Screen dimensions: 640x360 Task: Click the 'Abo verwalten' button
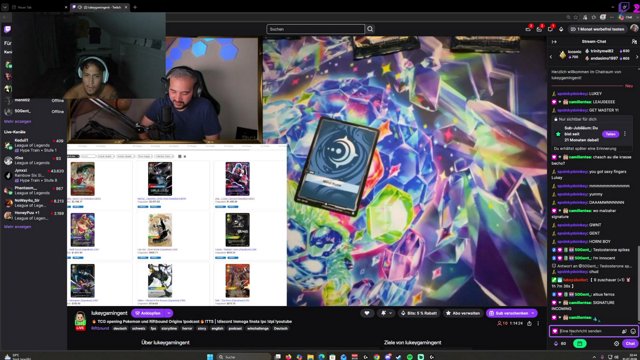[463, 313]
